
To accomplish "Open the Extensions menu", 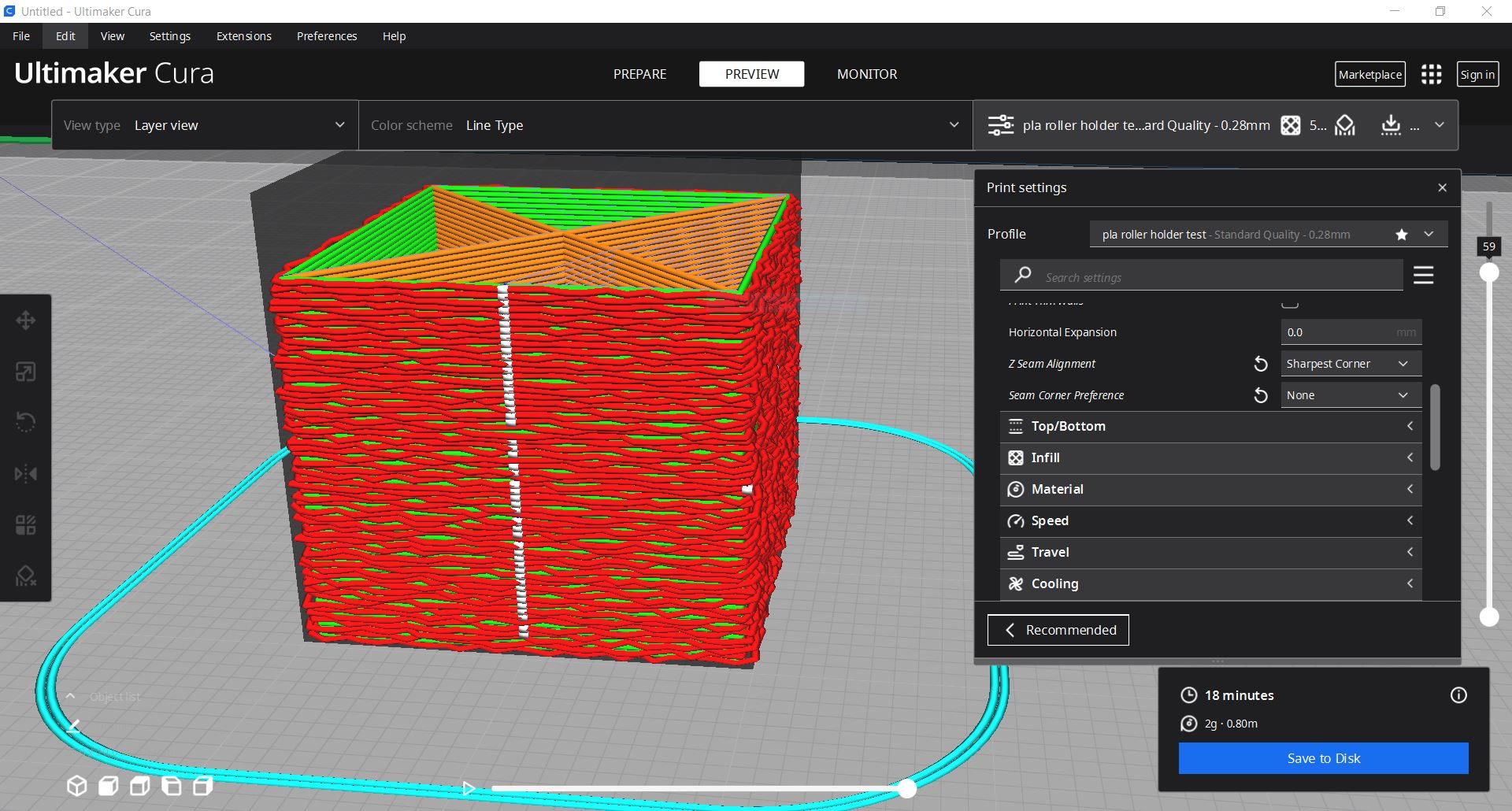I will (x=244, y=36).
